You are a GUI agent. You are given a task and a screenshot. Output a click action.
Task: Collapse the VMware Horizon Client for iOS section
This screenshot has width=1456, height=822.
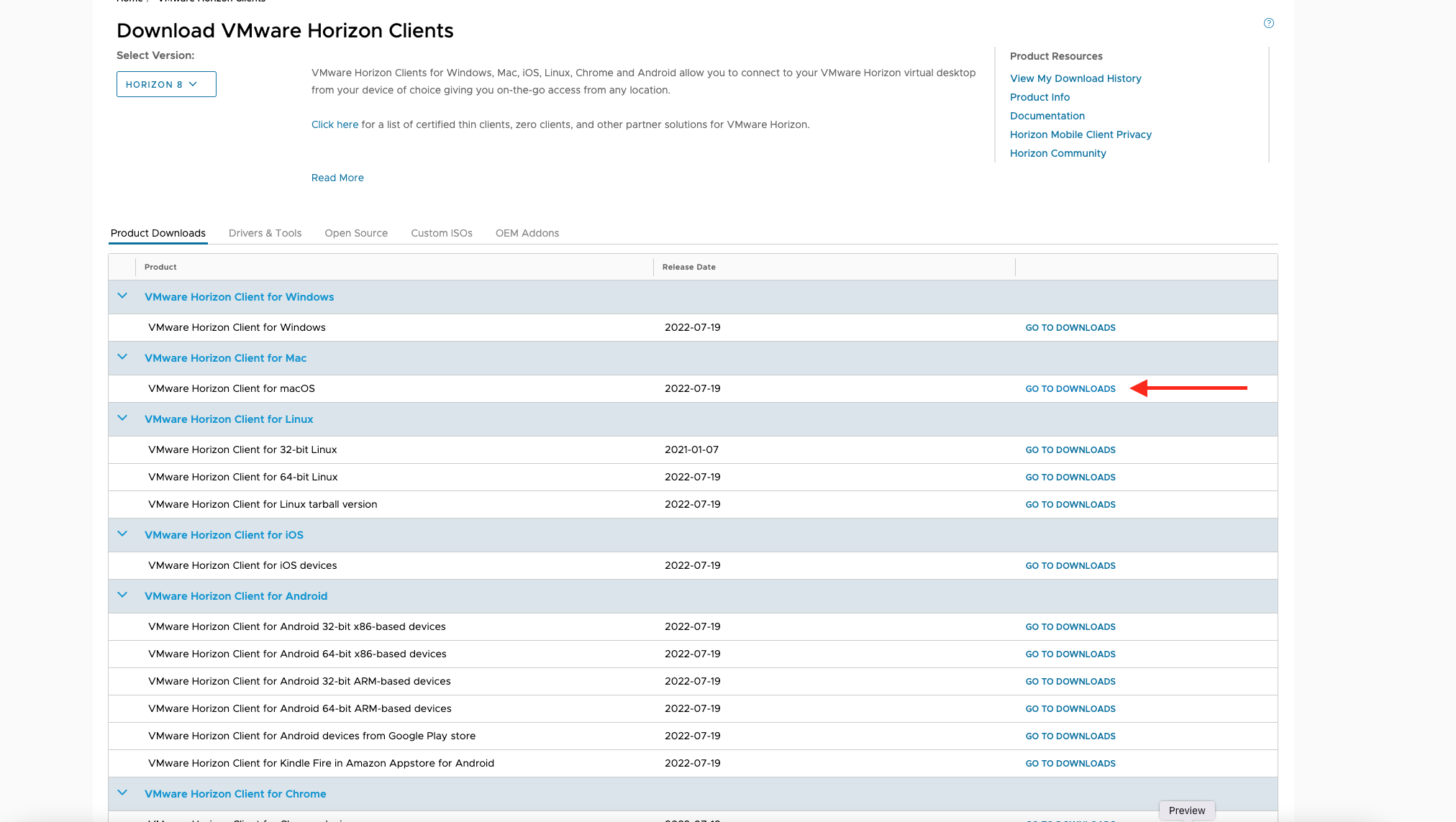(122, 534)
